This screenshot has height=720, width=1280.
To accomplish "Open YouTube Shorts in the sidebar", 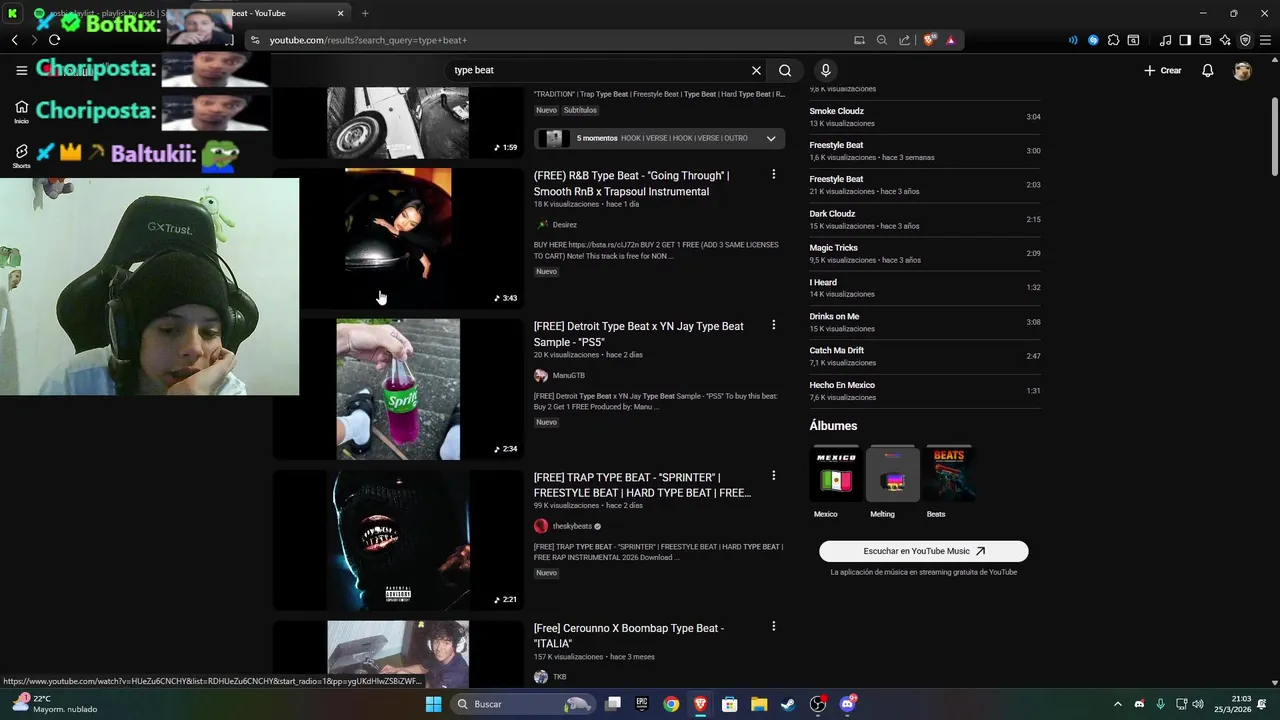I will pyautogui.click(x=21, y=155).
